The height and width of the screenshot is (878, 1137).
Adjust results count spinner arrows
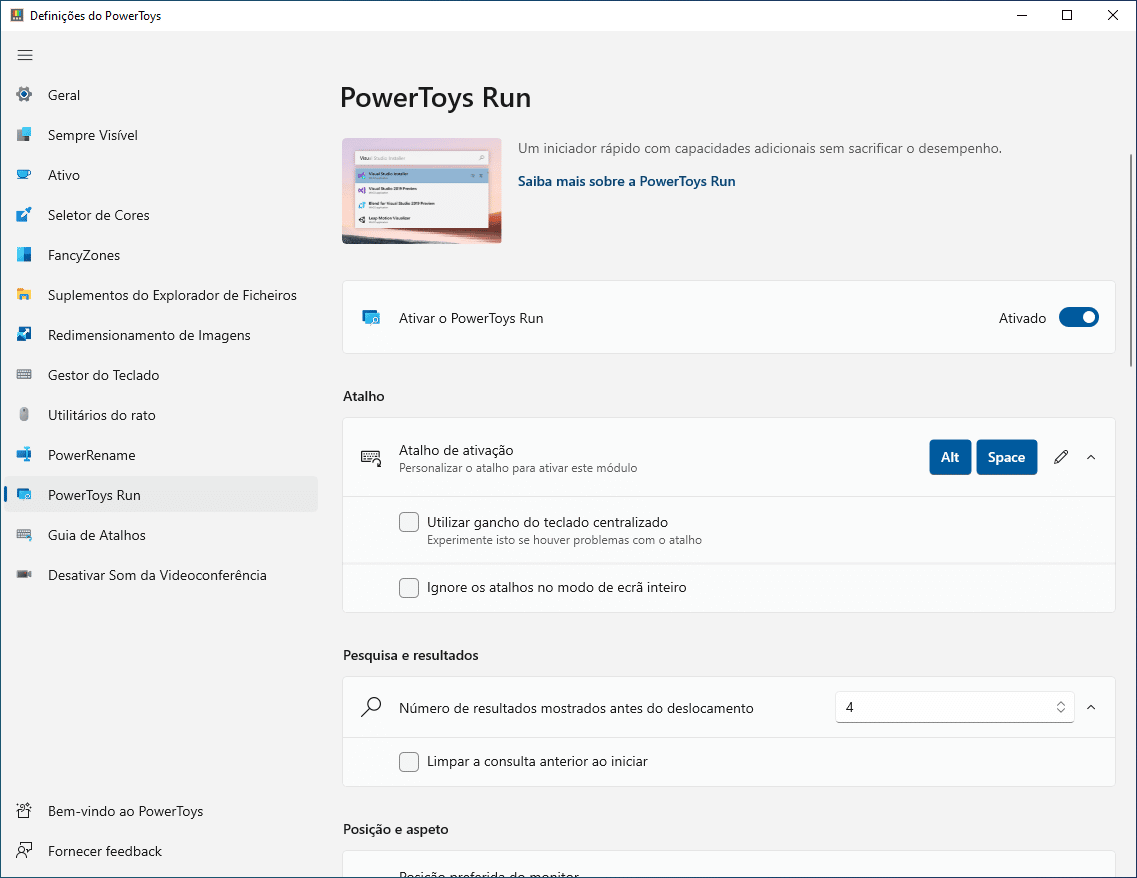point(1060,707)
